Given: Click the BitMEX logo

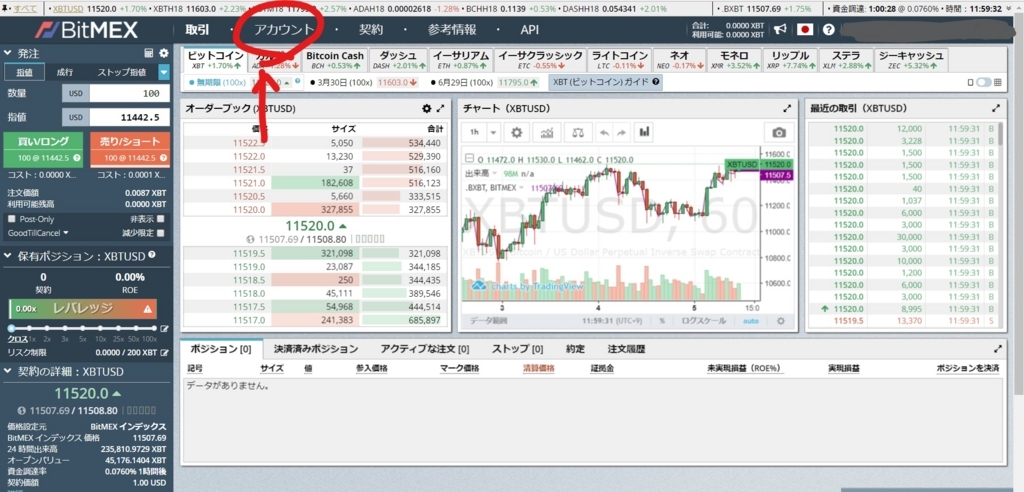Looking at the screenshot, I should pyautogui.click(x=86, y=29).
